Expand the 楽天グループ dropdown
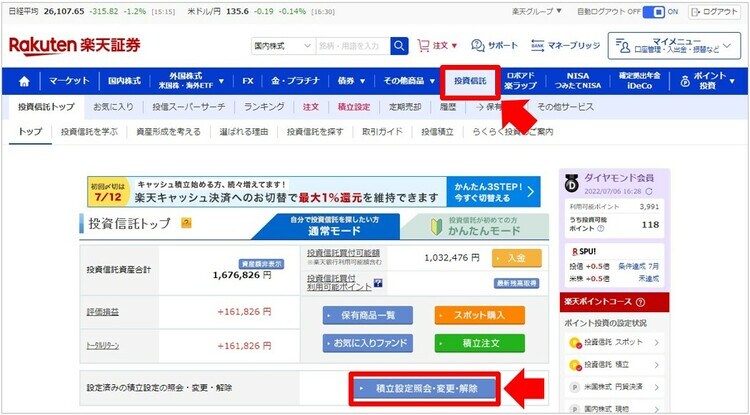Image resolution: width=750 pixels, height=415 pixels. coord(537,11)
